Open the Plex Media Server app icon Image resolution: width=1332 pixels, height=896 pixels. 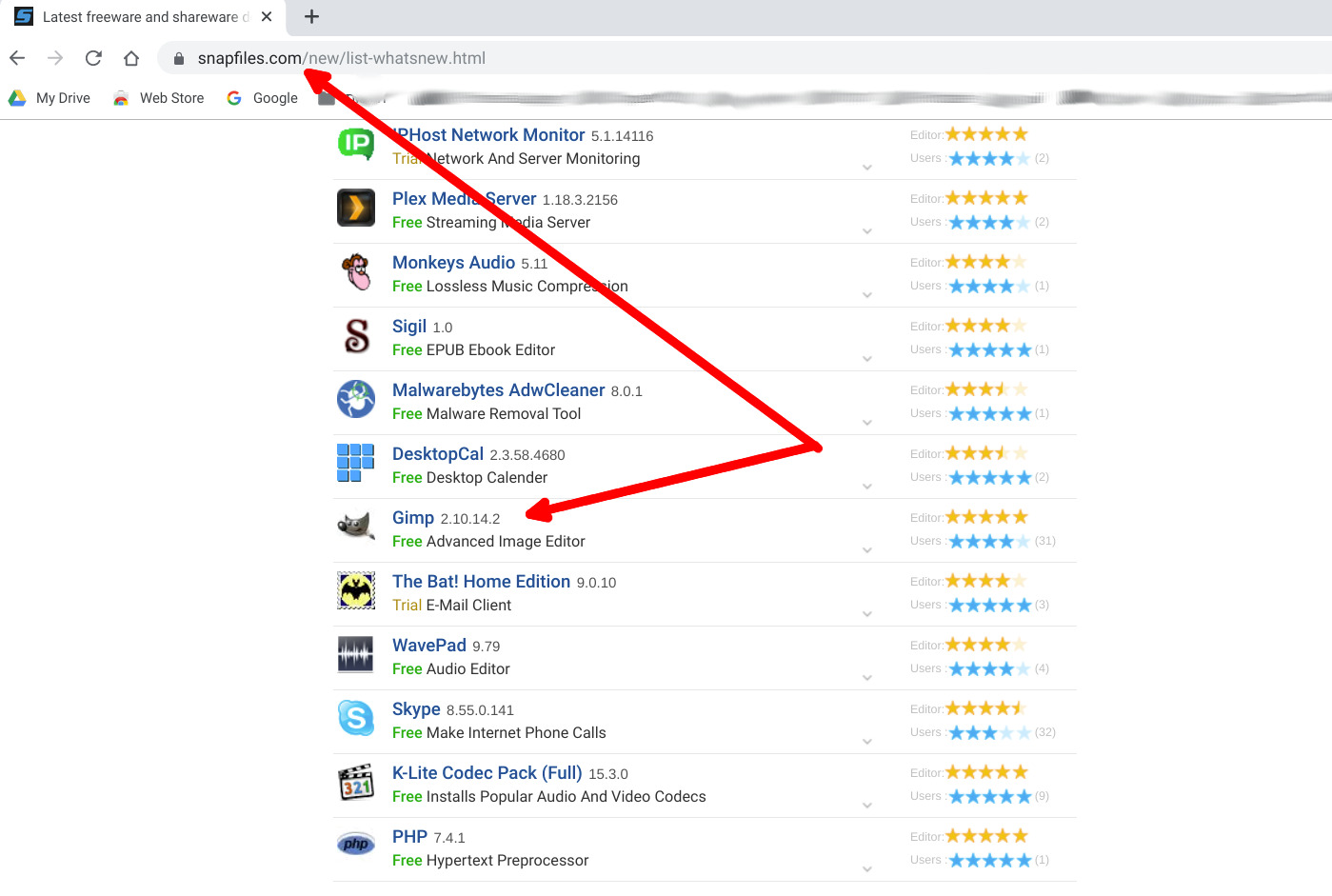coord(356,208)
